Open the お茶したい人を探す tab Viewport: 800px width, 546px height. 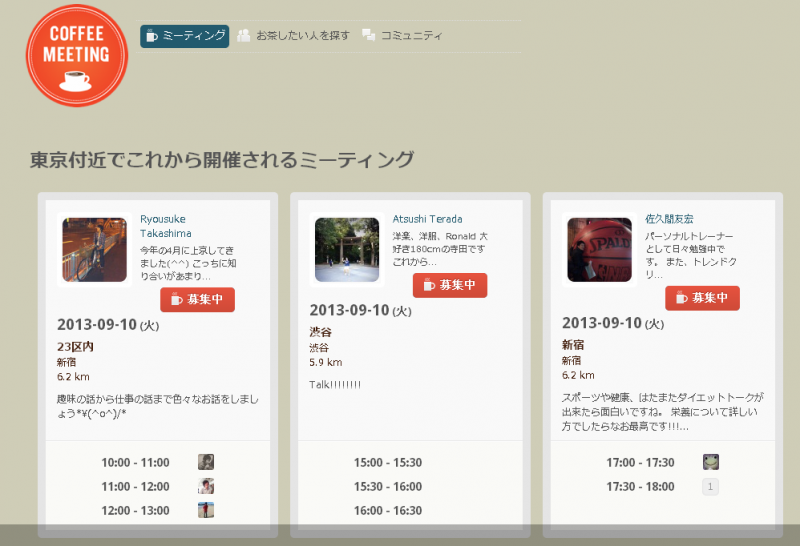coord(294,36)
